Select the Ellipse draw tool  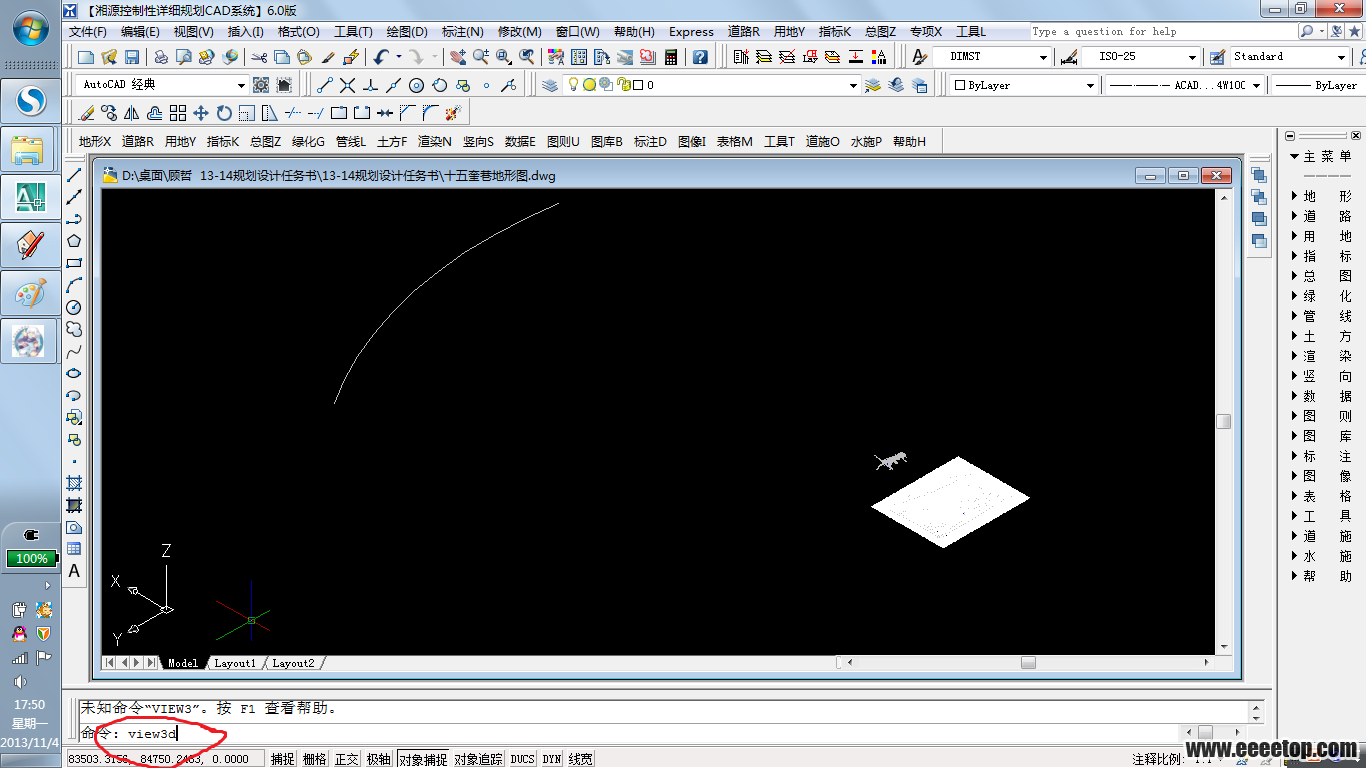(x=74, y=373)
